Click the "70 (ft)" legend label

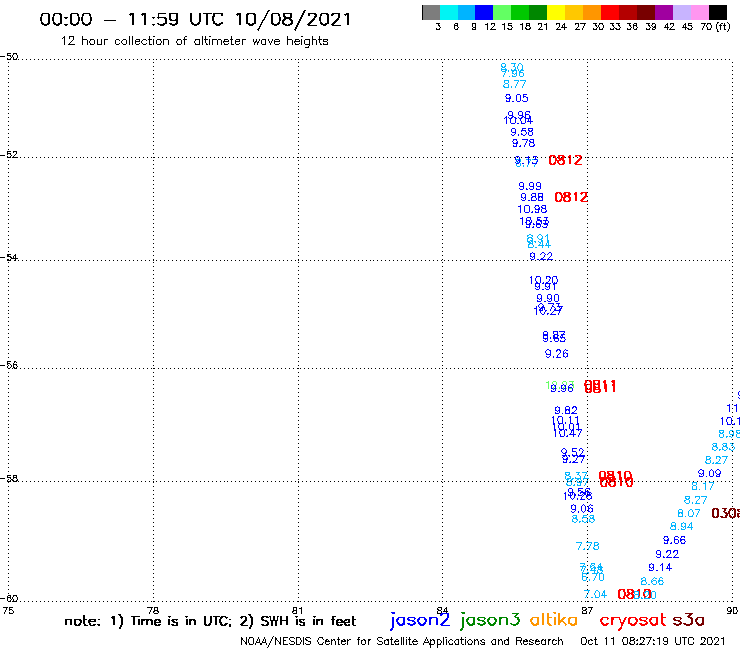tap(715, 26)
